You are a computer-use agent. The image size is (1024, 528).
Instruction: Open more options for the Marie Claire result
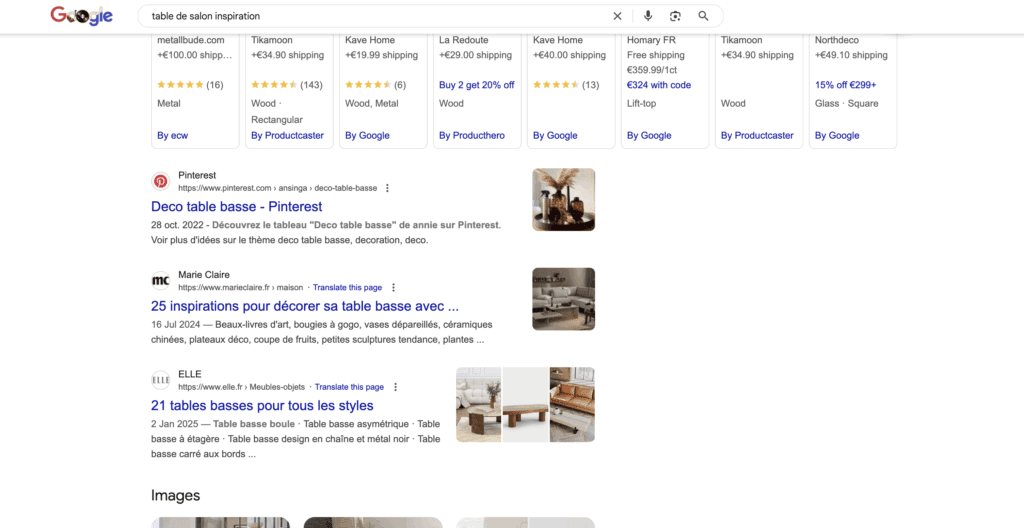(x=393, y=288)
